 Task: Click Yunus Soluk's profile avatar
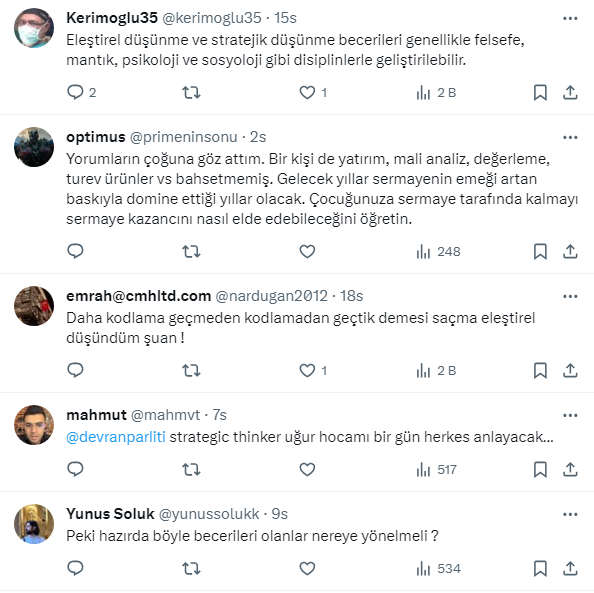click(34, 524)
